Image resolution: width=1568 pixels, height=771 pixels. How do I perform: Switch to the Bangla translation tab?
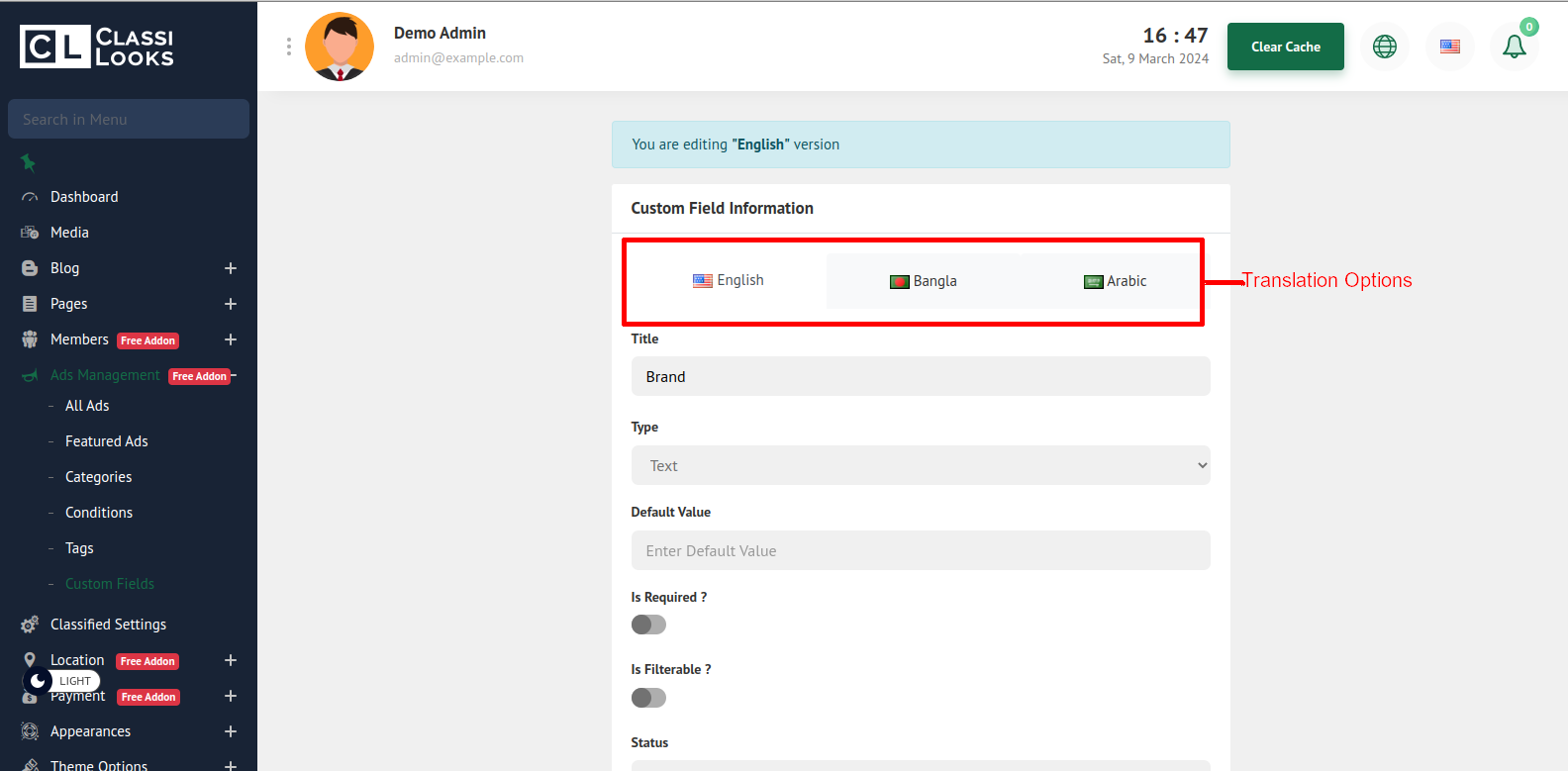click(x=923, y=281)
